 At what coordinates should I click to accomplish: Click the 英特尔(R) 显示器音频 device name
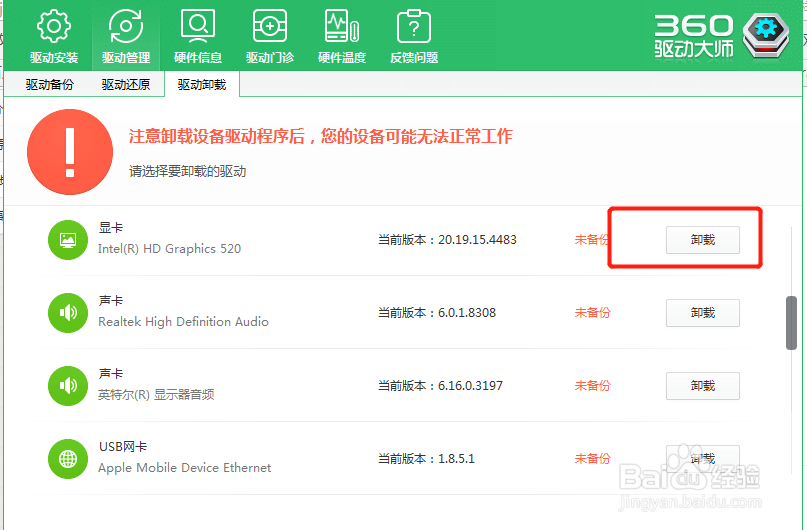tap(156, 395)
